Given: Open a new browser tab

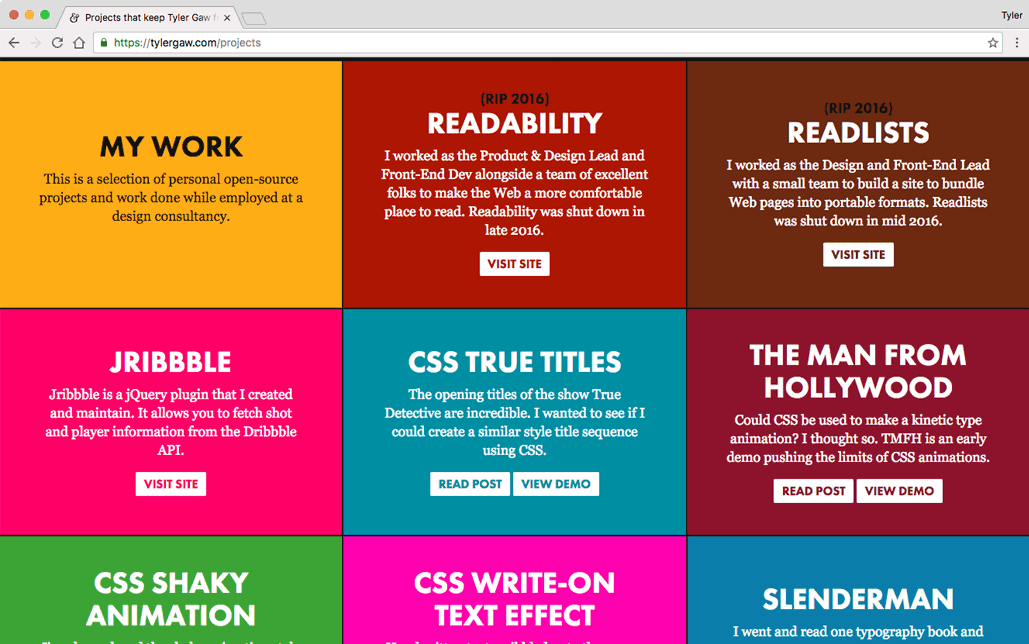Looking at the screenshot, I should click(x=252, y=16).
